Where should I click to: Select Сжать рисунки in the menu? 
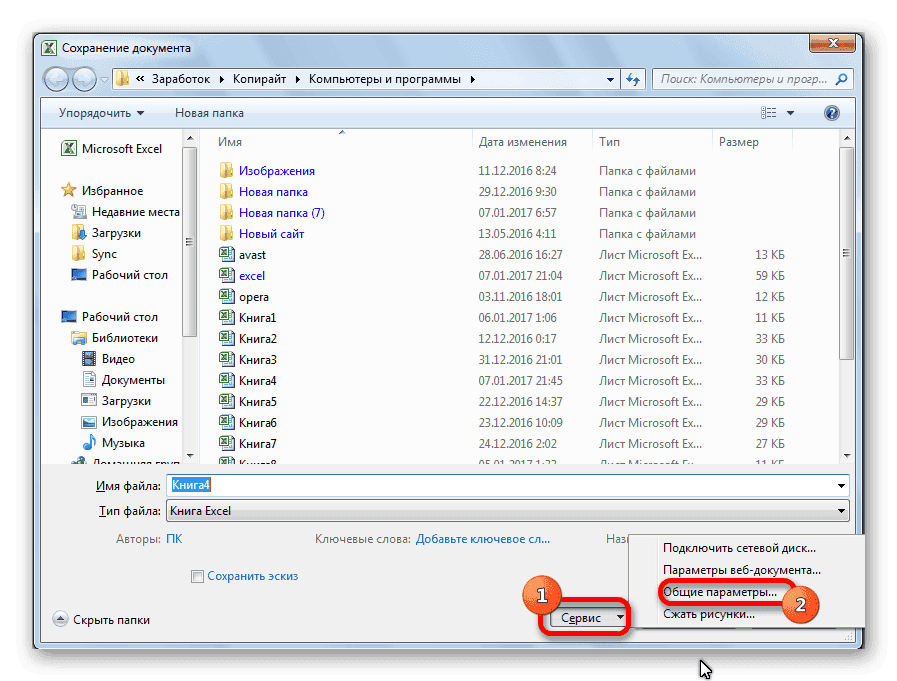[708, 613]
